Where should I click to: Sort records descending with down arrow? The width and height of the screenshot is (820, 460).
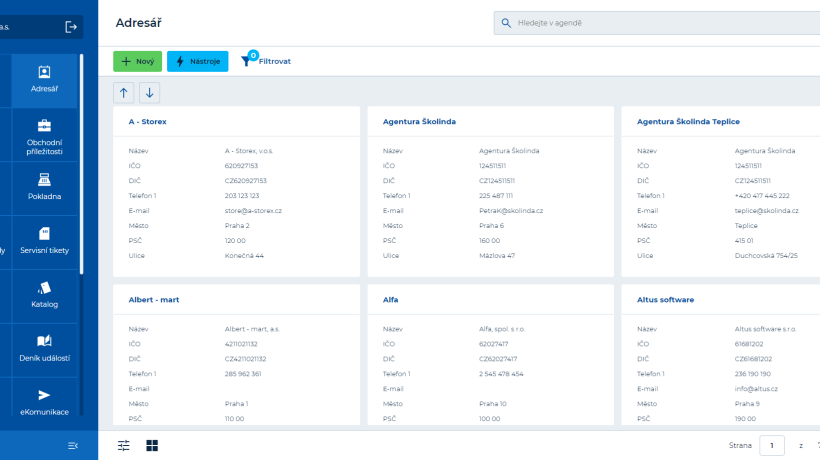pos(150,93)
